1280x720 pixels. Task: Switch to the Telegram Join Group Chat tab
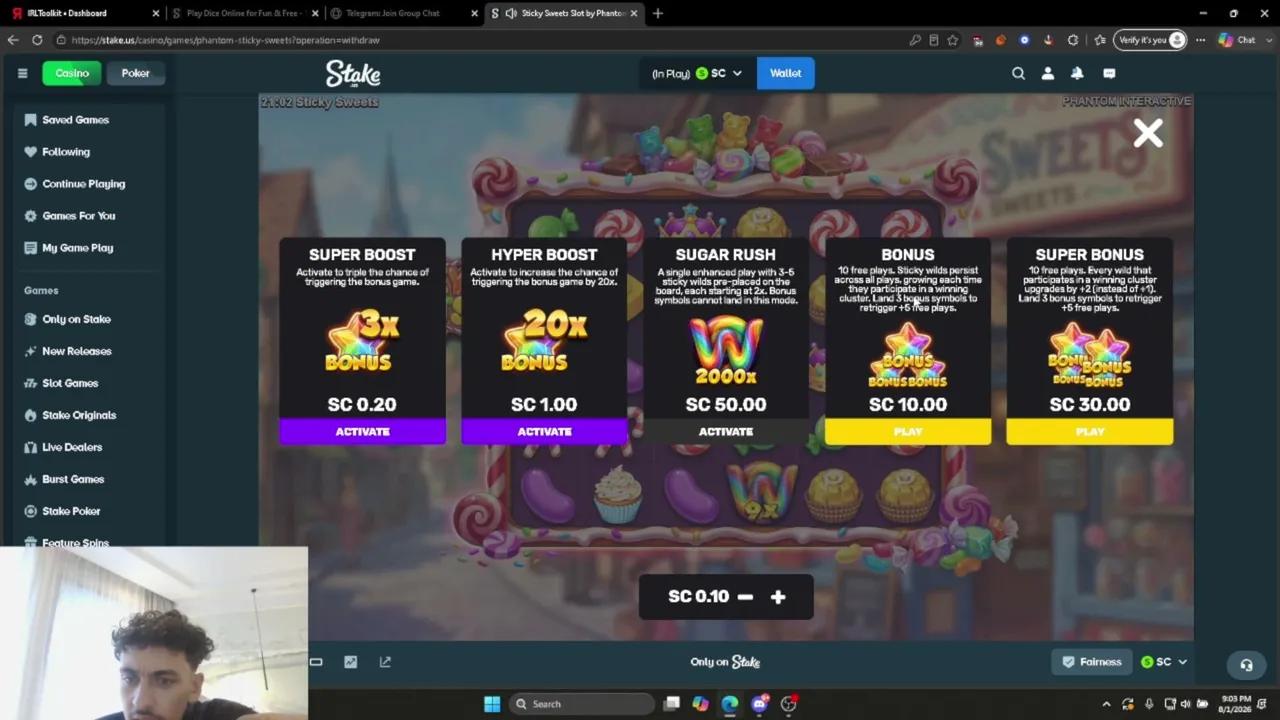pyautogui.click(x=403, y=13)
